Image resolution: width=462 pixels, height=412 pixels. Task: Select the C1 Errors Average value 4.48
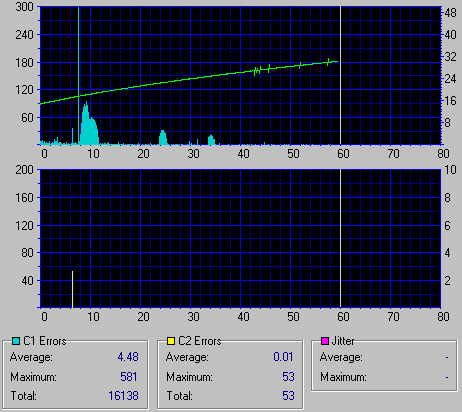point(128,357)
